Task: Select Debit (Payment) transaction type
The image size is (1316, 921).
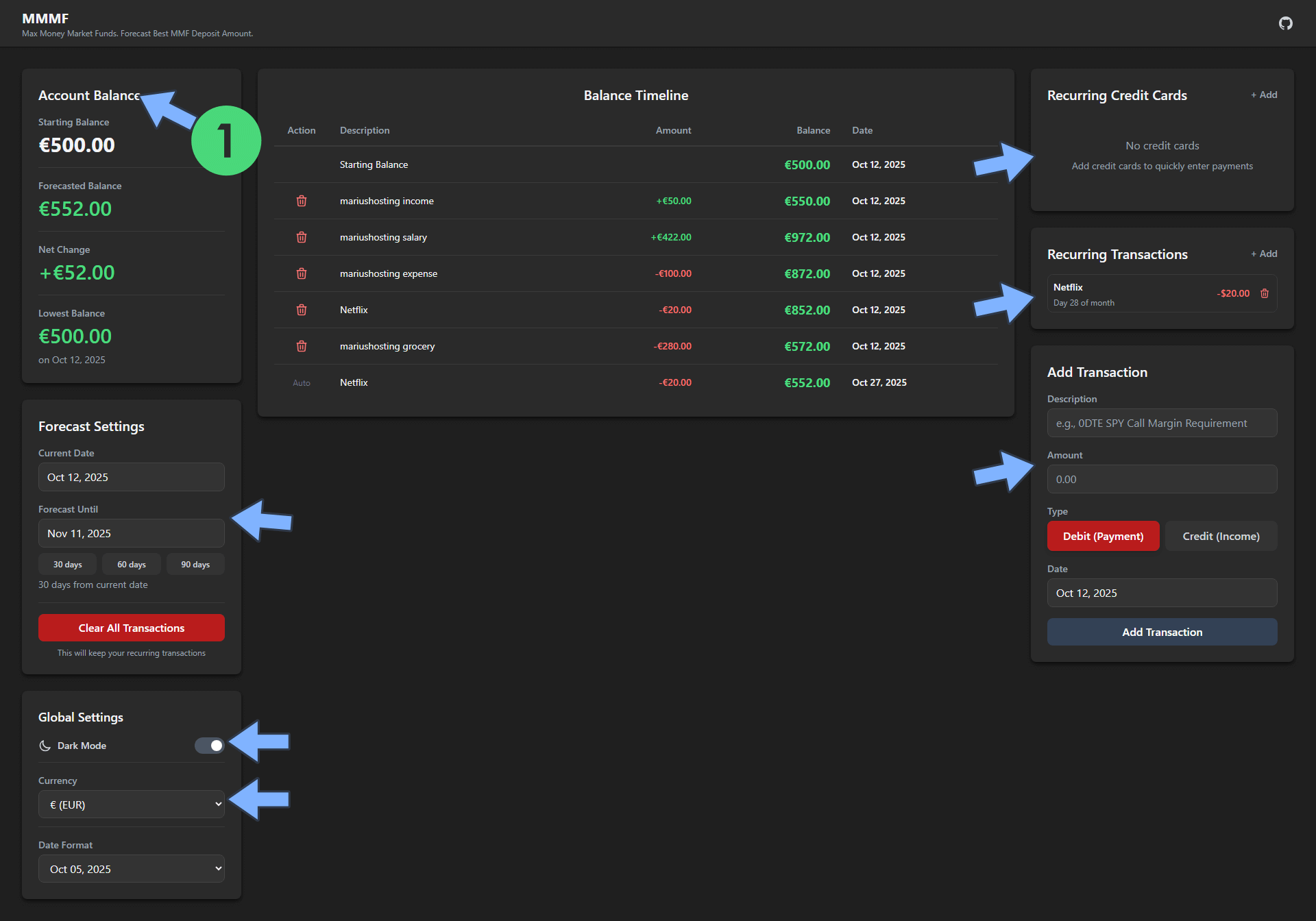Action: pos(1103,536)
